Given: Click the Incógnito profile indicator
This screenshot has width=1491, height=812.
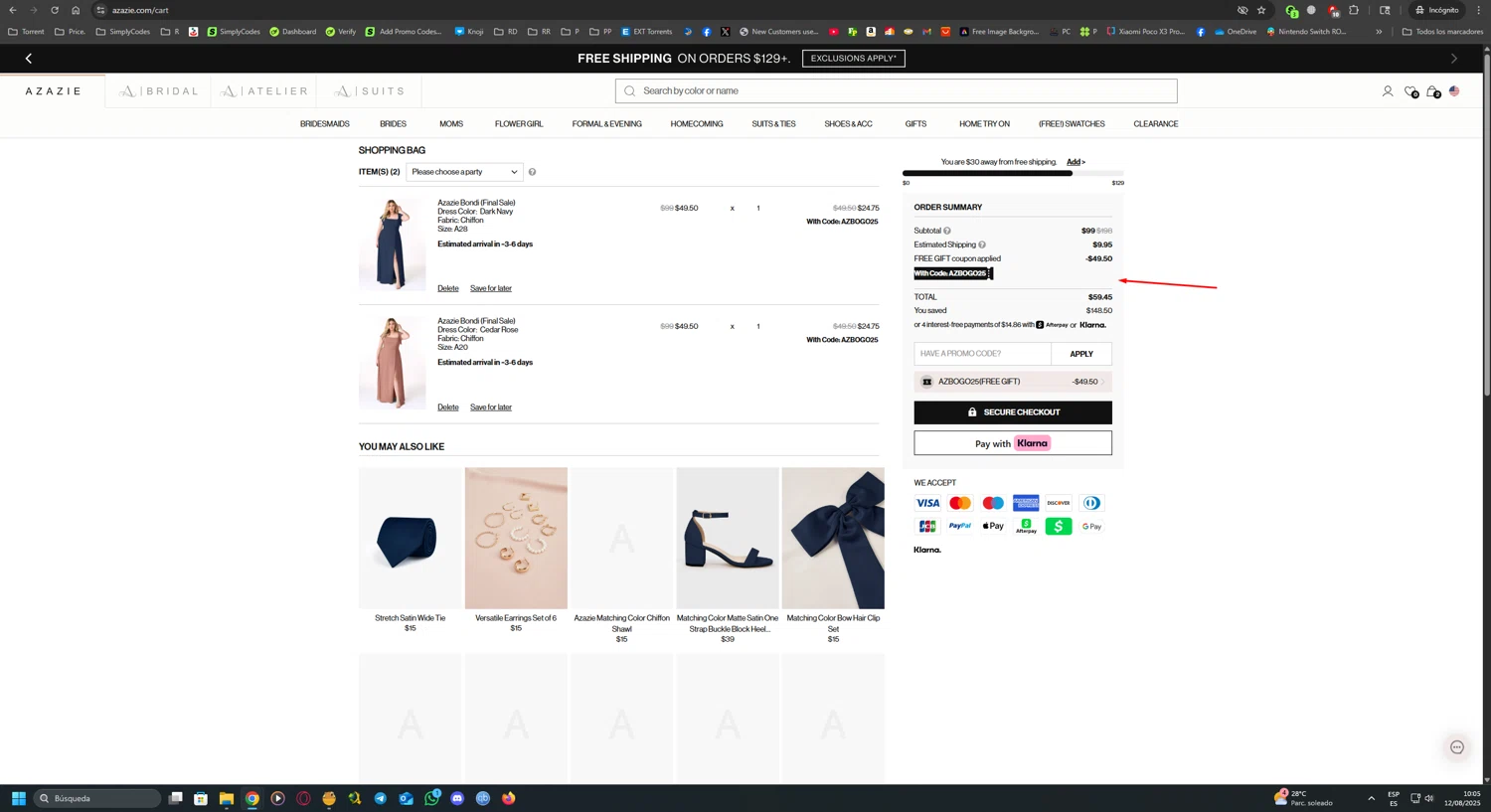Looking at the screenshot, I should [1437, 10].
